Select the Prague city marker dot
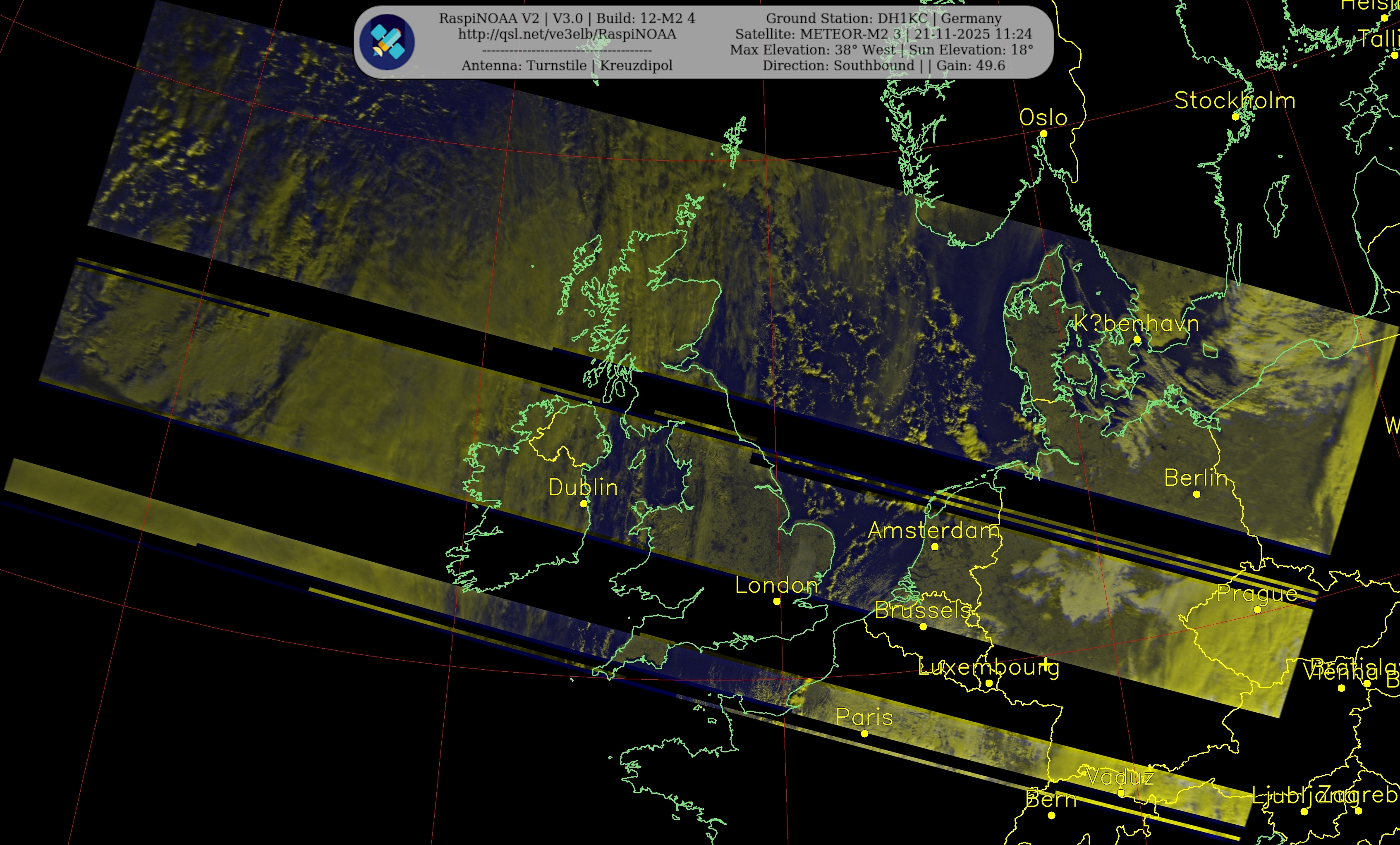 click(x=1257, y=609)
